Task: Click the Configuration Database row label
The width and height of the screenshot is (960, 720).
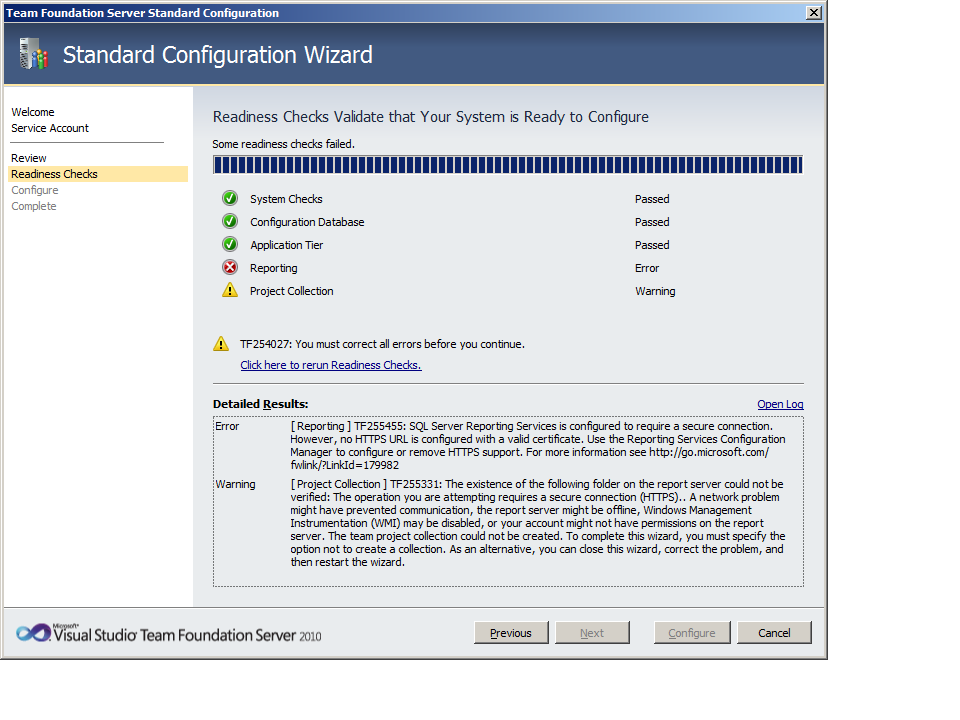Action: 307,222
